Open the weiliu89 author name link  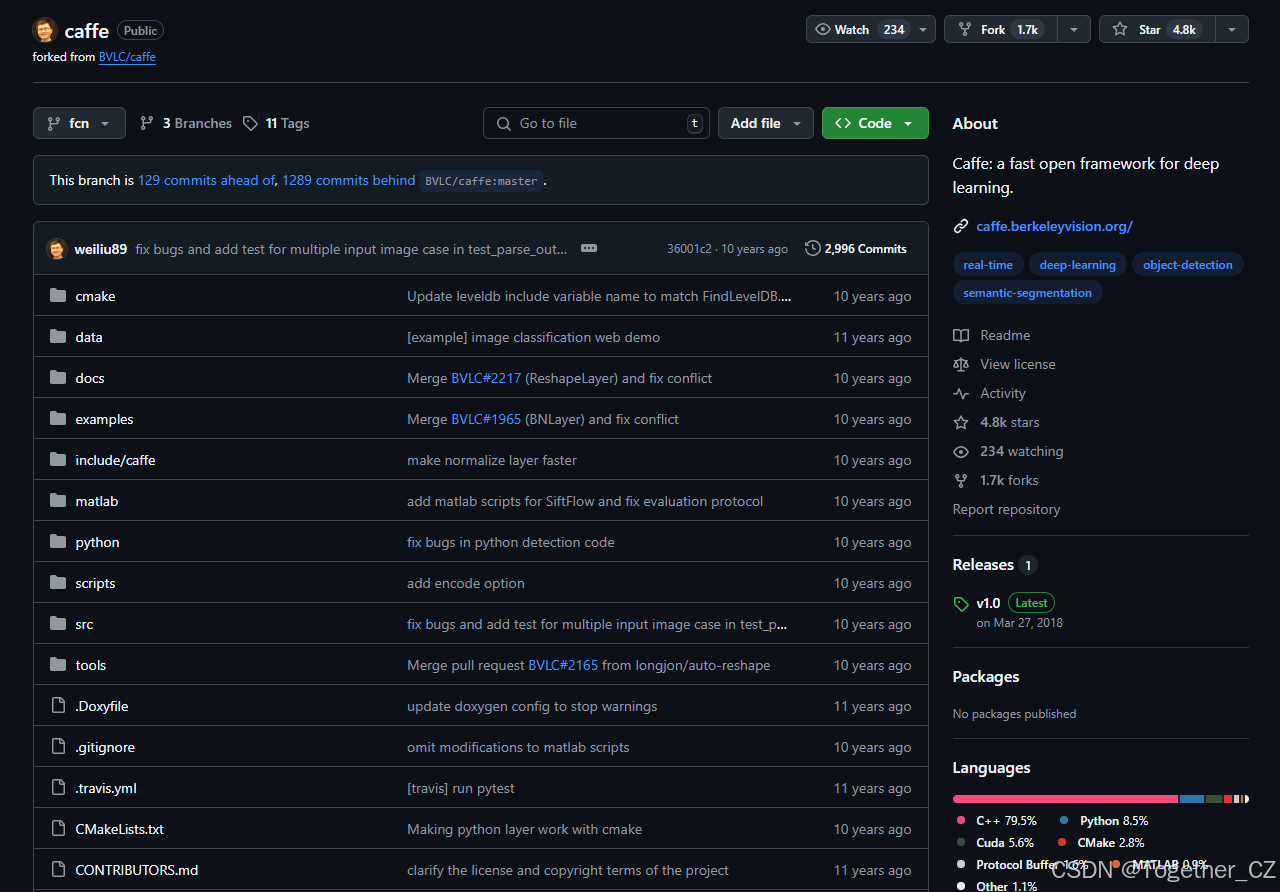101,249
